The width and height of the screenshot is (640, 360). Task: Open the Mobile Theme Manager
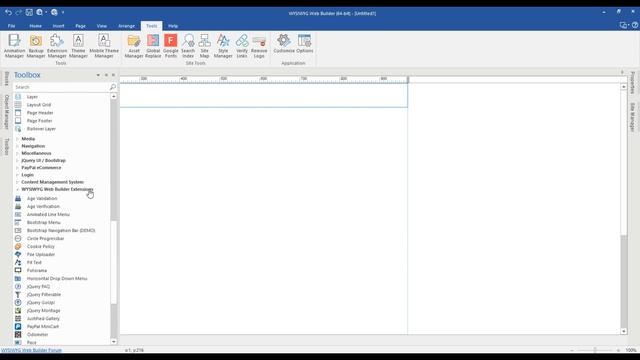tap(104, 46)
